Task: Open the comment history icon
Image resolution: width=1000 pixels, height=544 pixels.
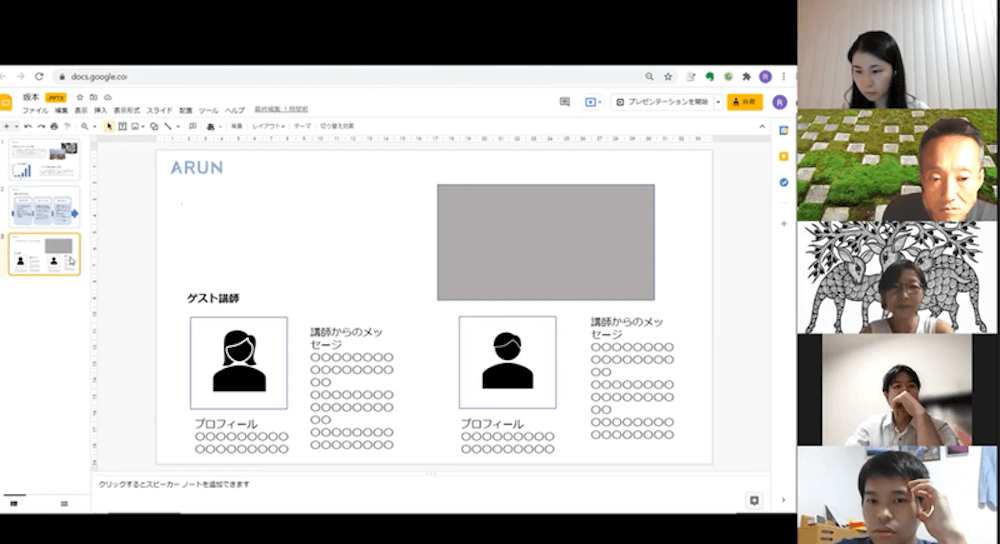Action: pyautogui.click(x=564, y=102)
